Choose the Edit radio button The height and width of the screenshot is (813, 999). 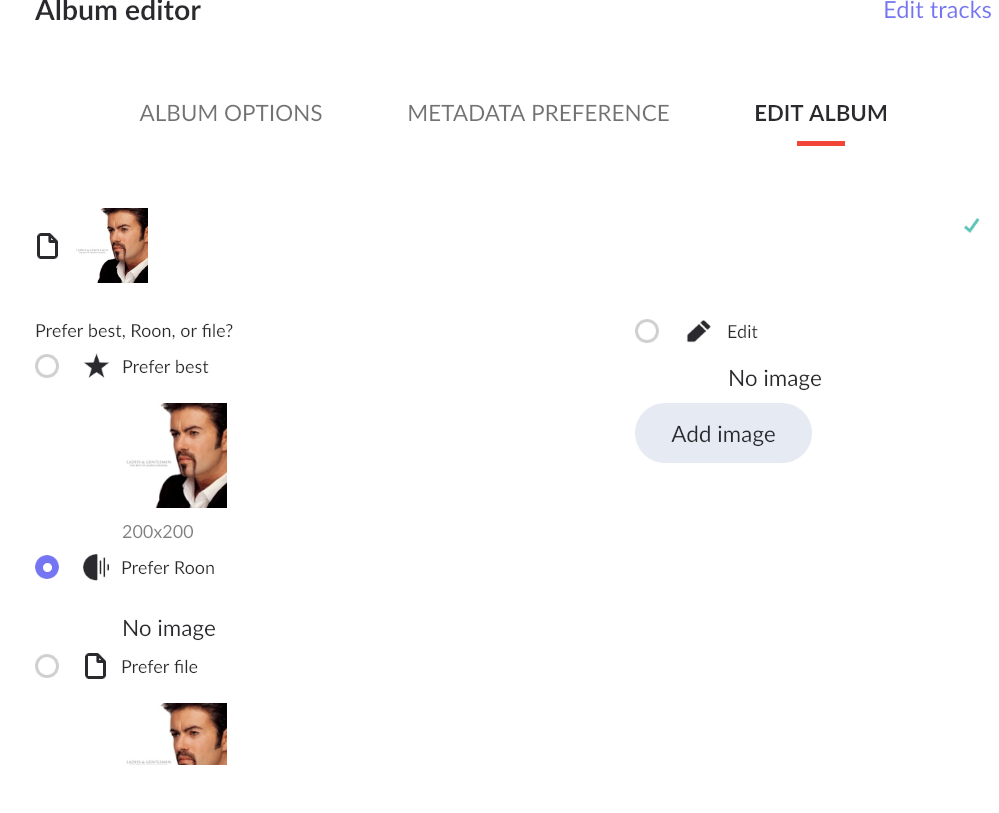coord(647,331)
